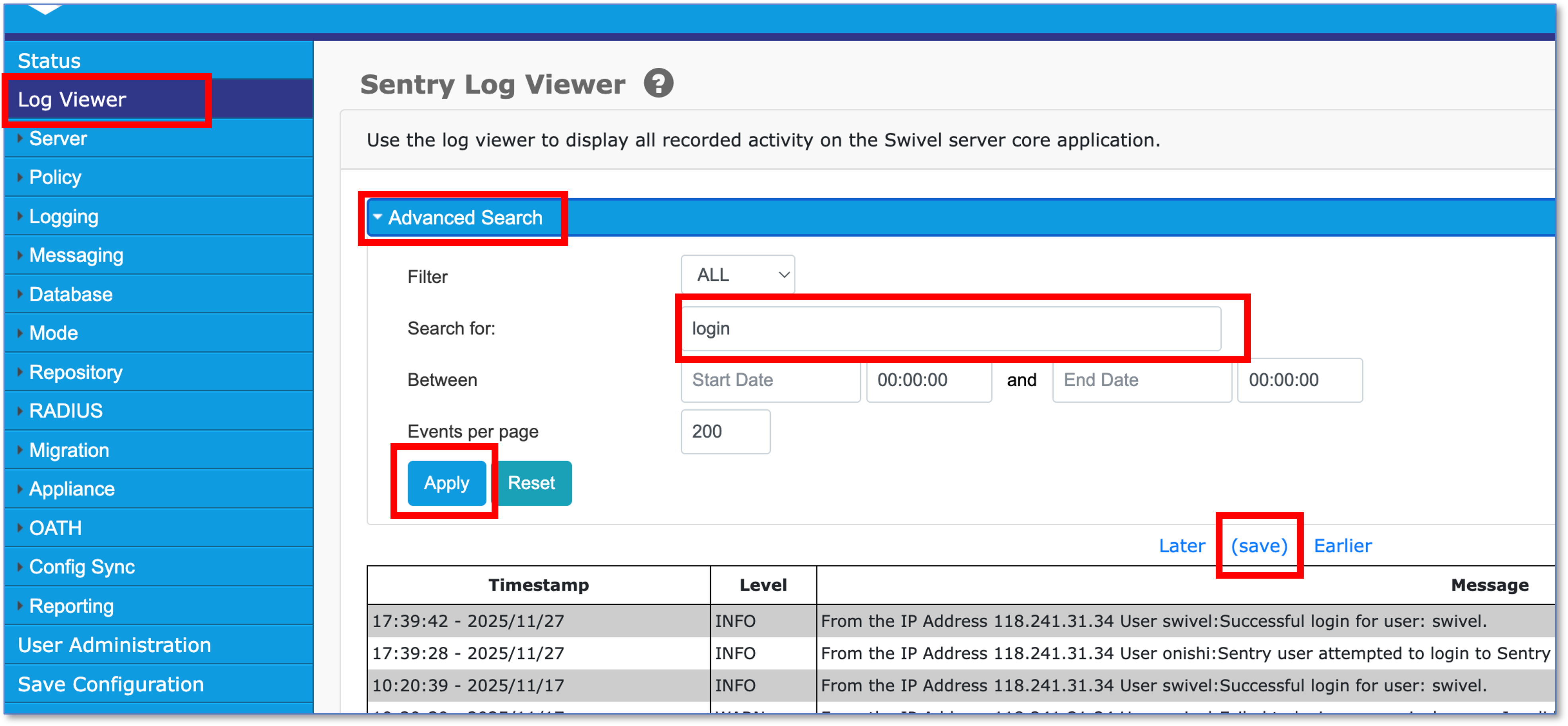This screenshot has width=1568, height=726.
Task: Open the Filter ALL dropdown
Action: (737, 275)
